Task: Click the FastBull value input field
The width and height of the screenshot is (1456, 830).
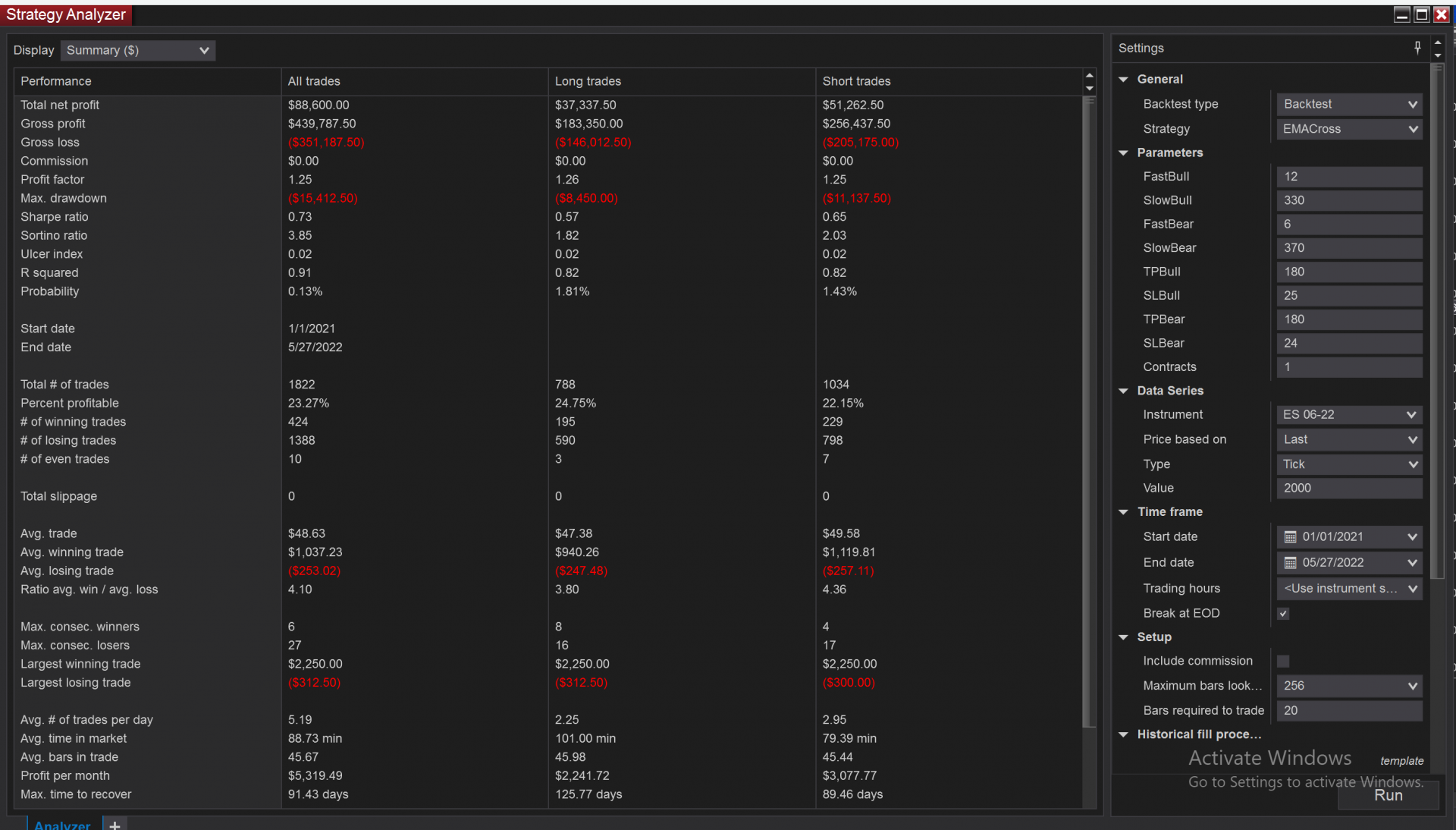Action: (x=1349, y=177)
